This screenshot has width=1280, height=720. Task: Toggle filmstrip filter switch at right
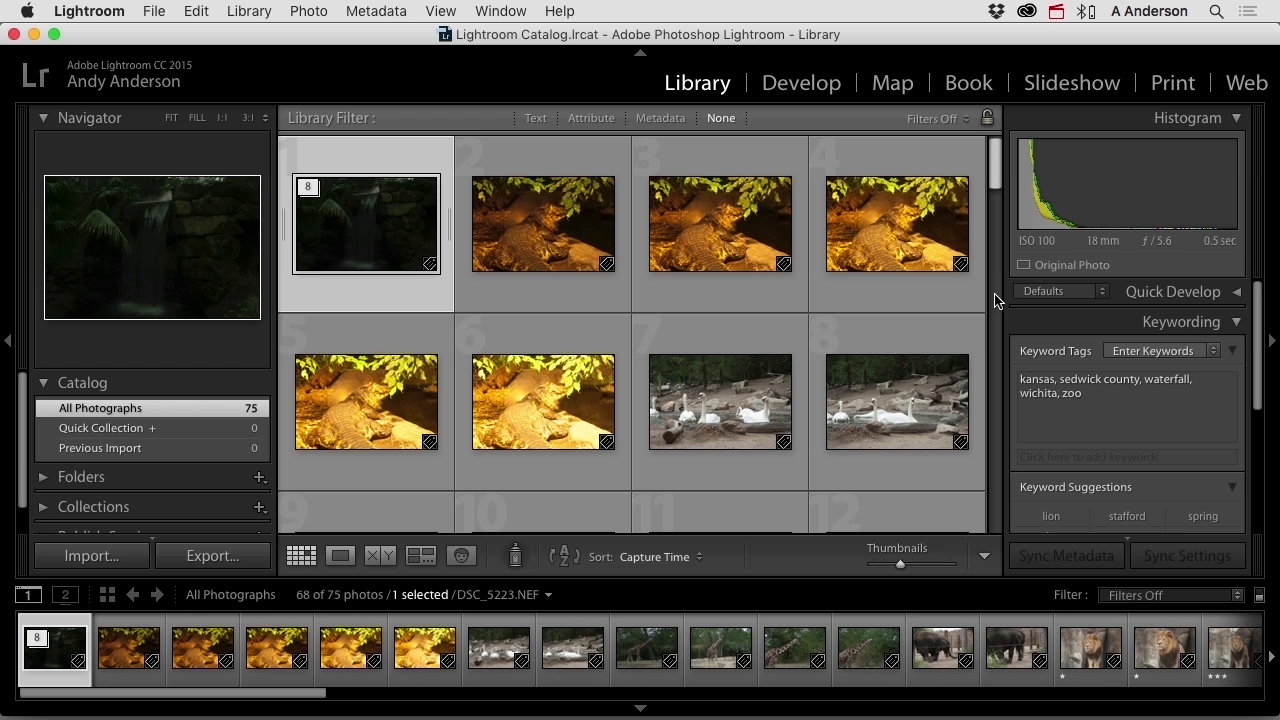pos(1259,595)
